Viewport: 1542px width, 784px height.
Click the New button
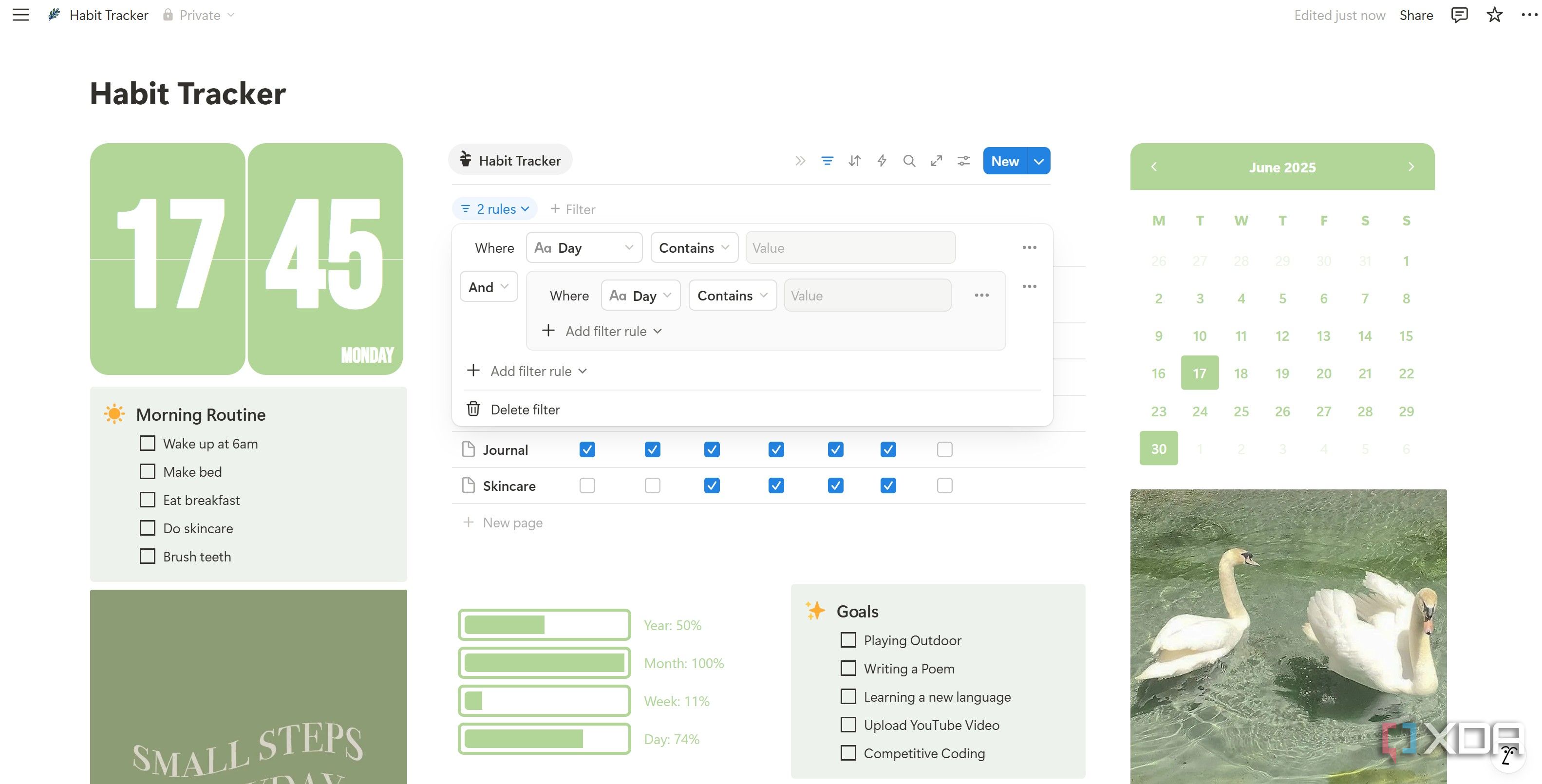[x=1005, y=161]
